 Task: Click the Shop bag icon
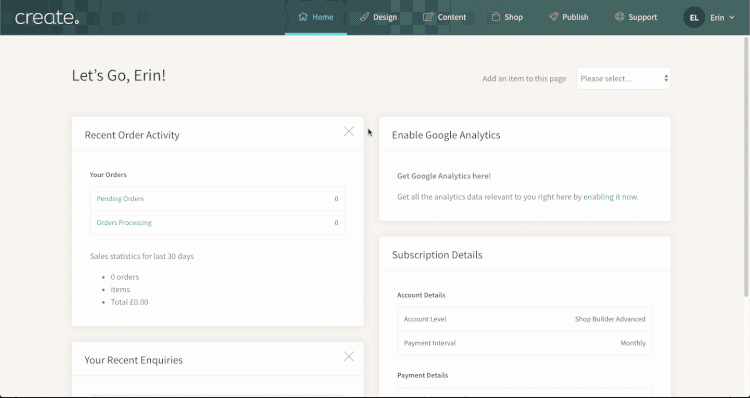tap(496, 17)
